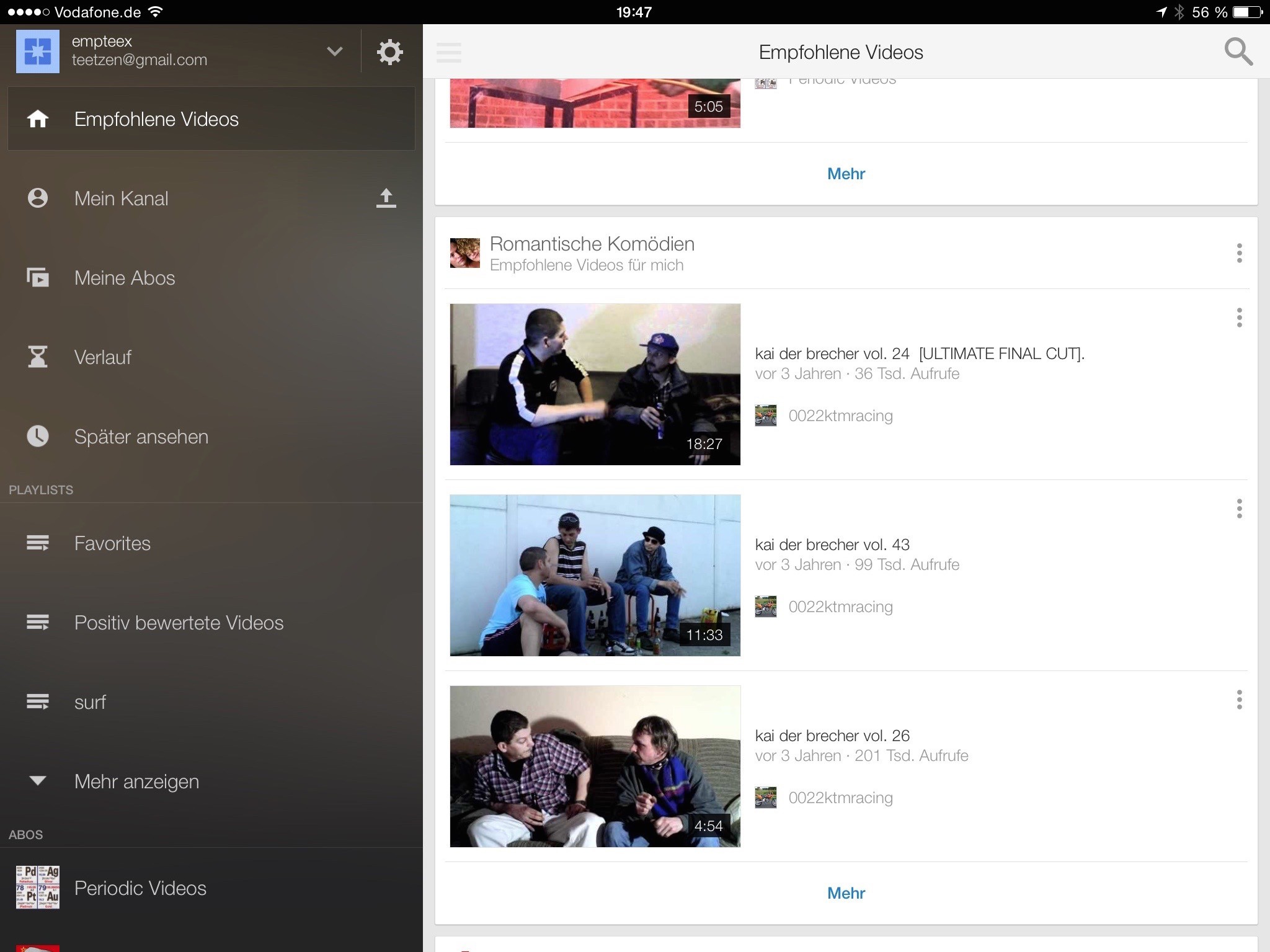Open search with the magnifier icon
This screenshot has width=1270, height=952.
(1238, 52)
